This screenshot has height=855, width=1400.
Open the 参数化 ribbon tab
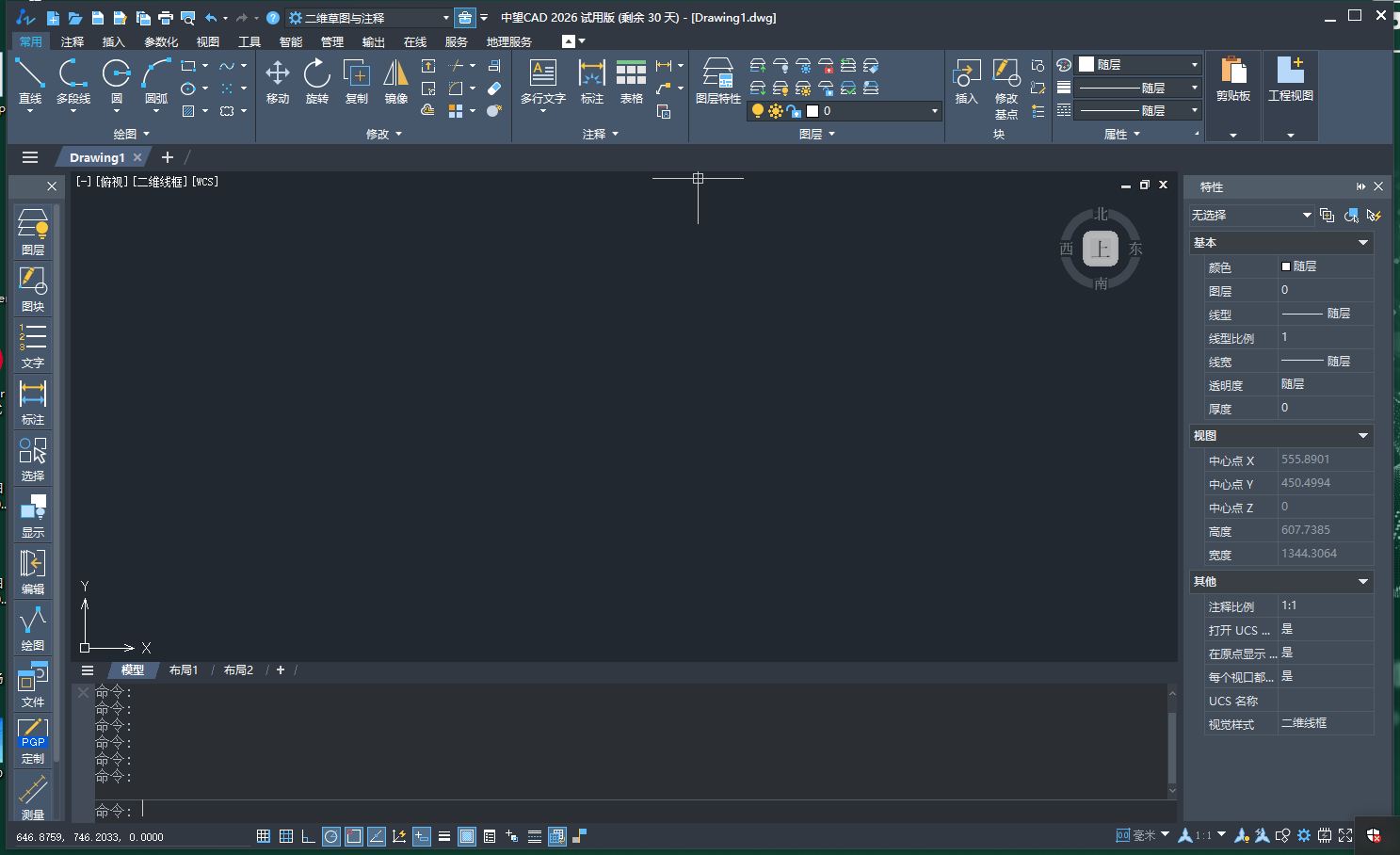click(x=161, y=41)
